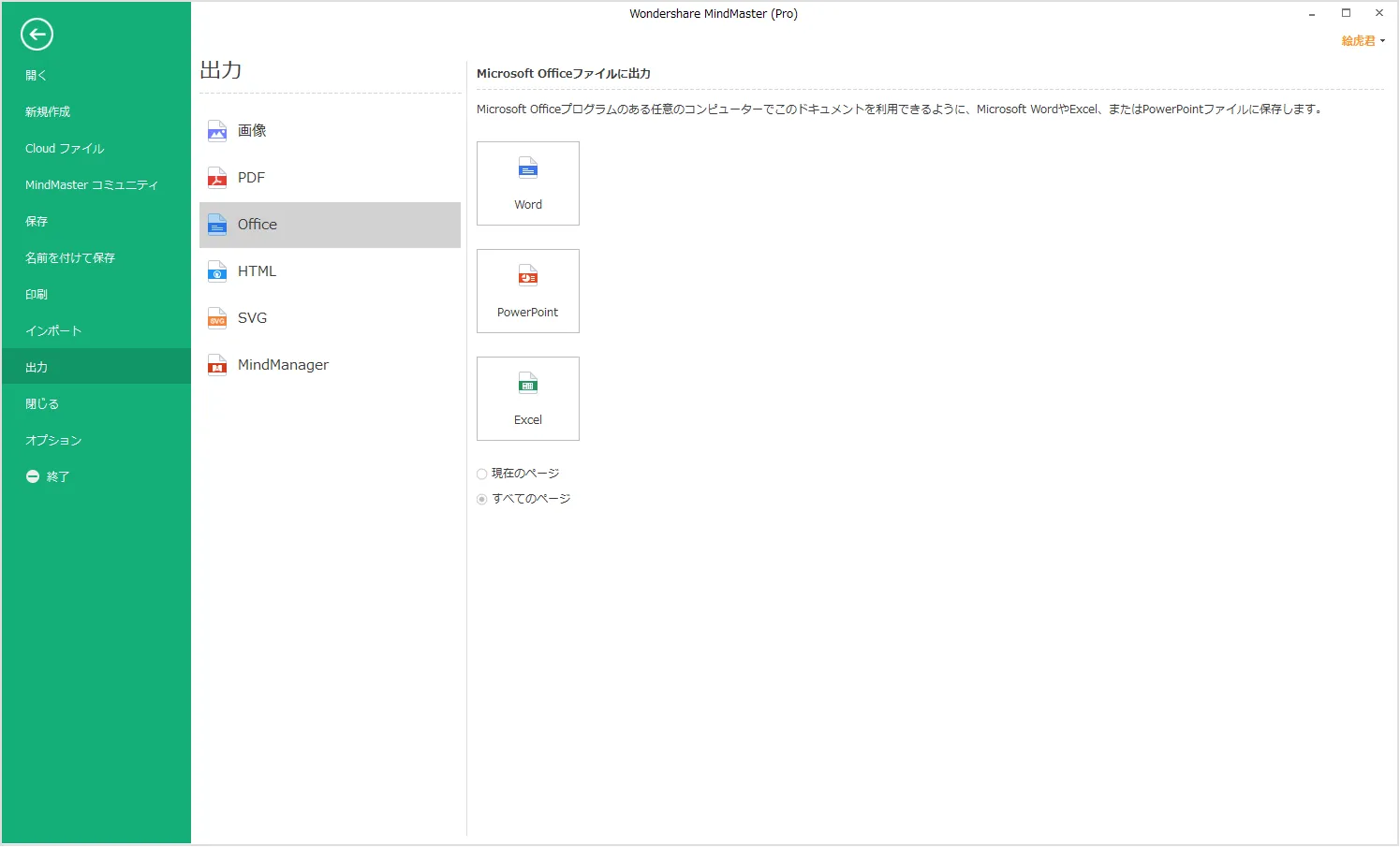Choose 名前を付けて保存
The height and width of the screenshot is (847, 1400).
point(96,257)
